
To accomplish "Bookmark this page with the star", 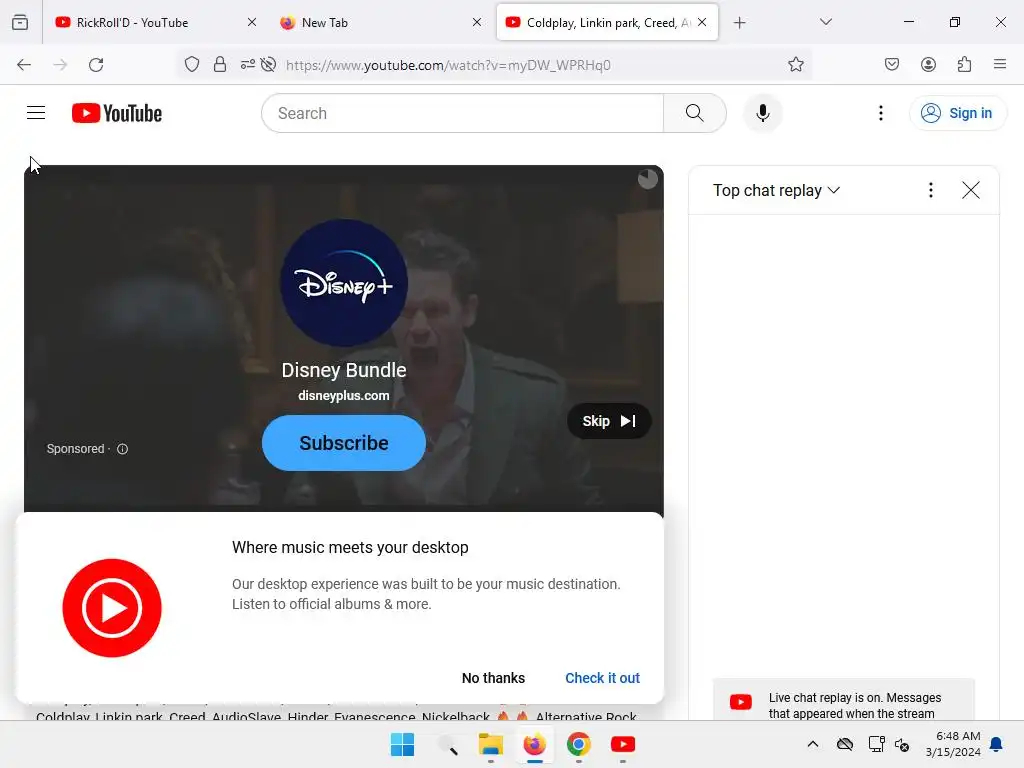I will pos(795,64).
